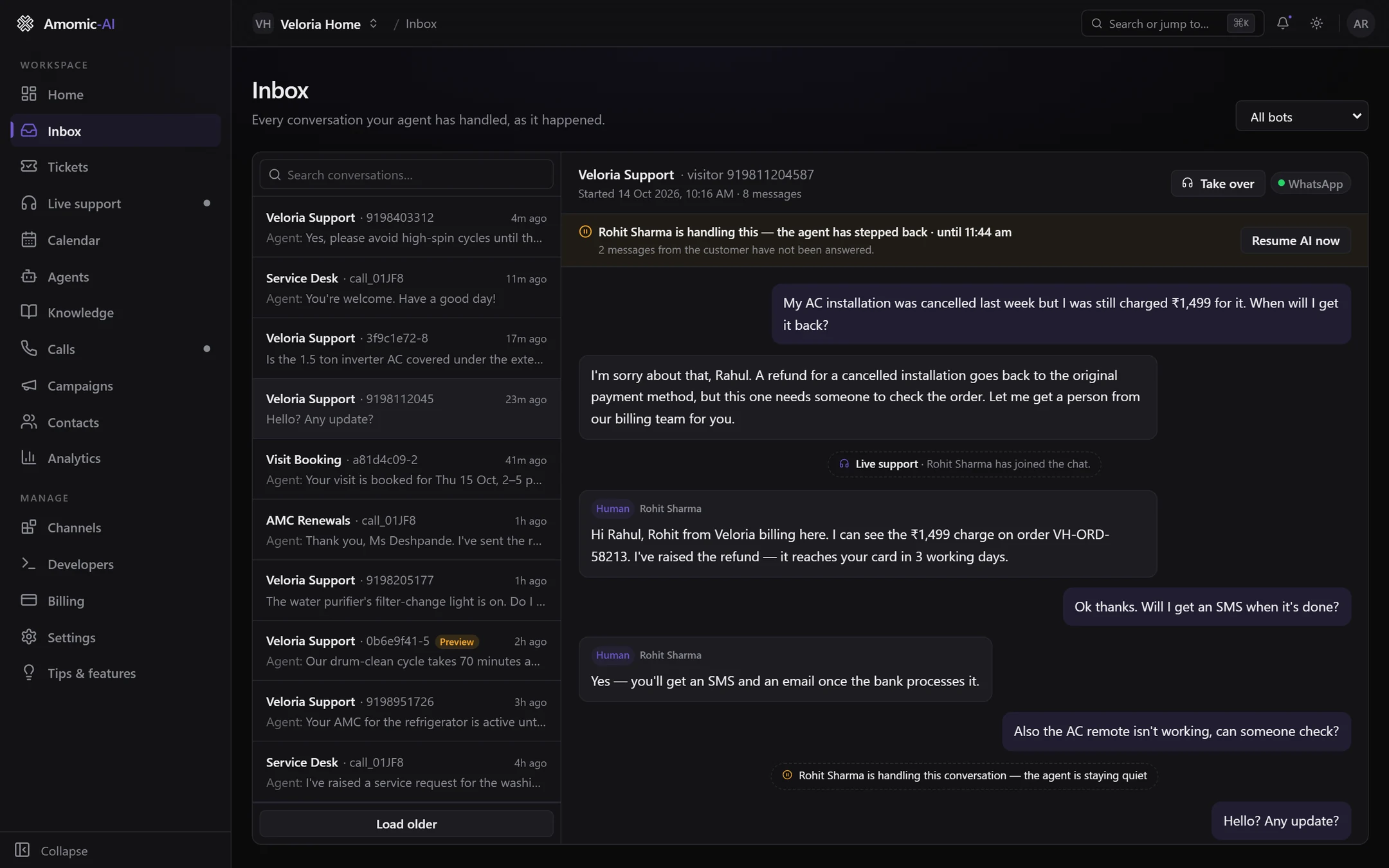Focus the Search or jump to field
The width and height of the screenshot is (1389, 868).
(x=1172, y=23)
